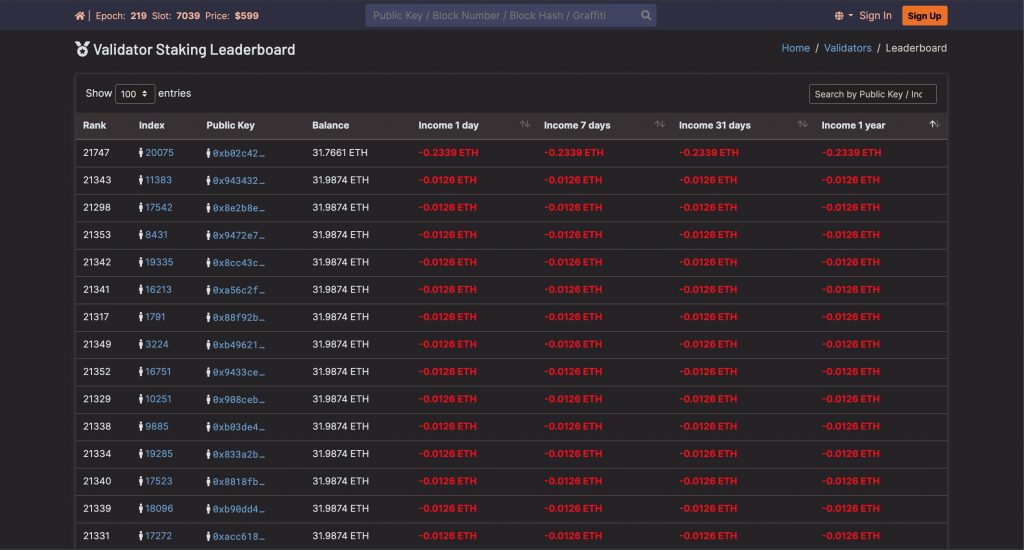Viewport: 1024px width, 550px height.
Task: Click the Slot 7039 indicator
Action: pos(176,16)
